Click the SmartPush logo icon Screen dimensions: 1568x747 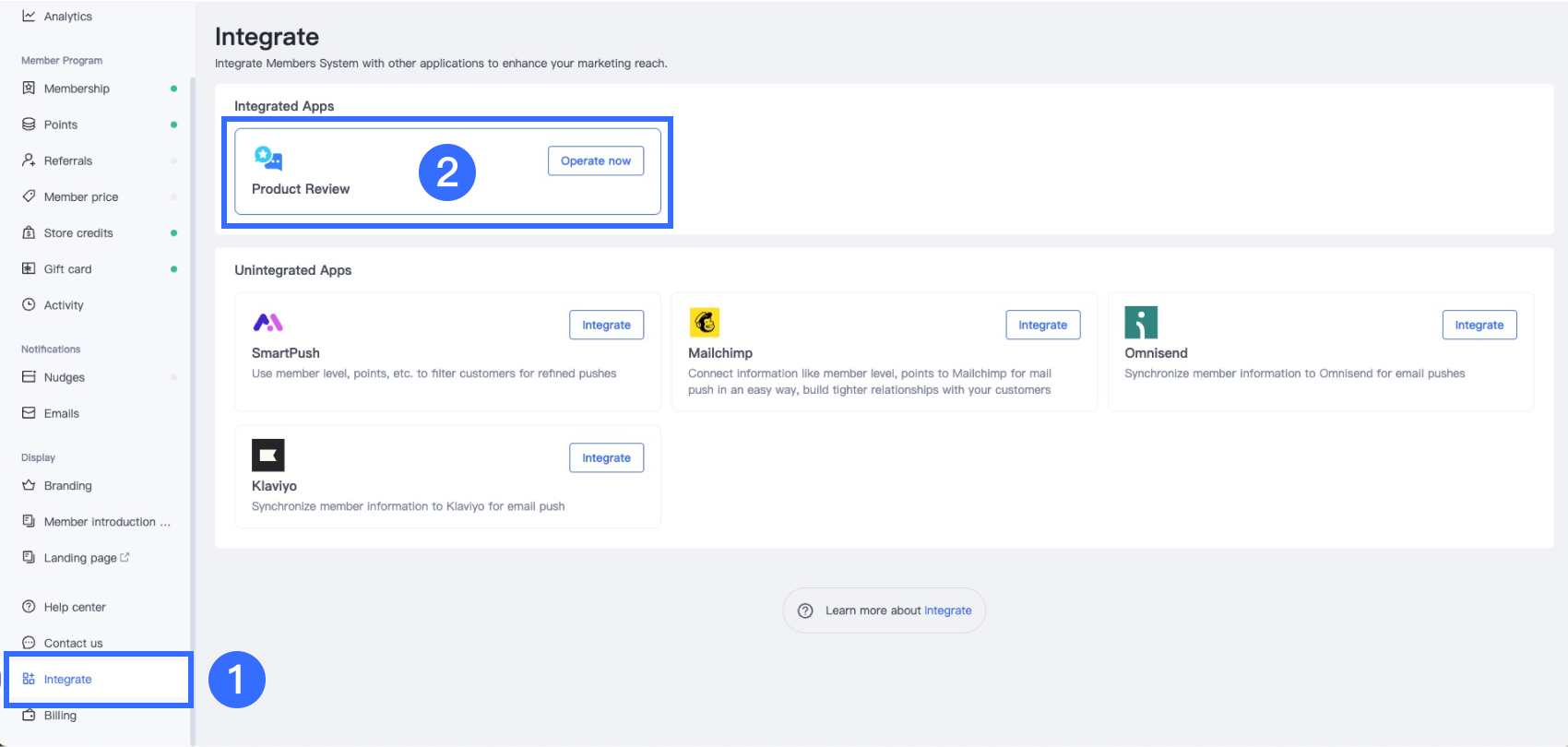[267, 323]
